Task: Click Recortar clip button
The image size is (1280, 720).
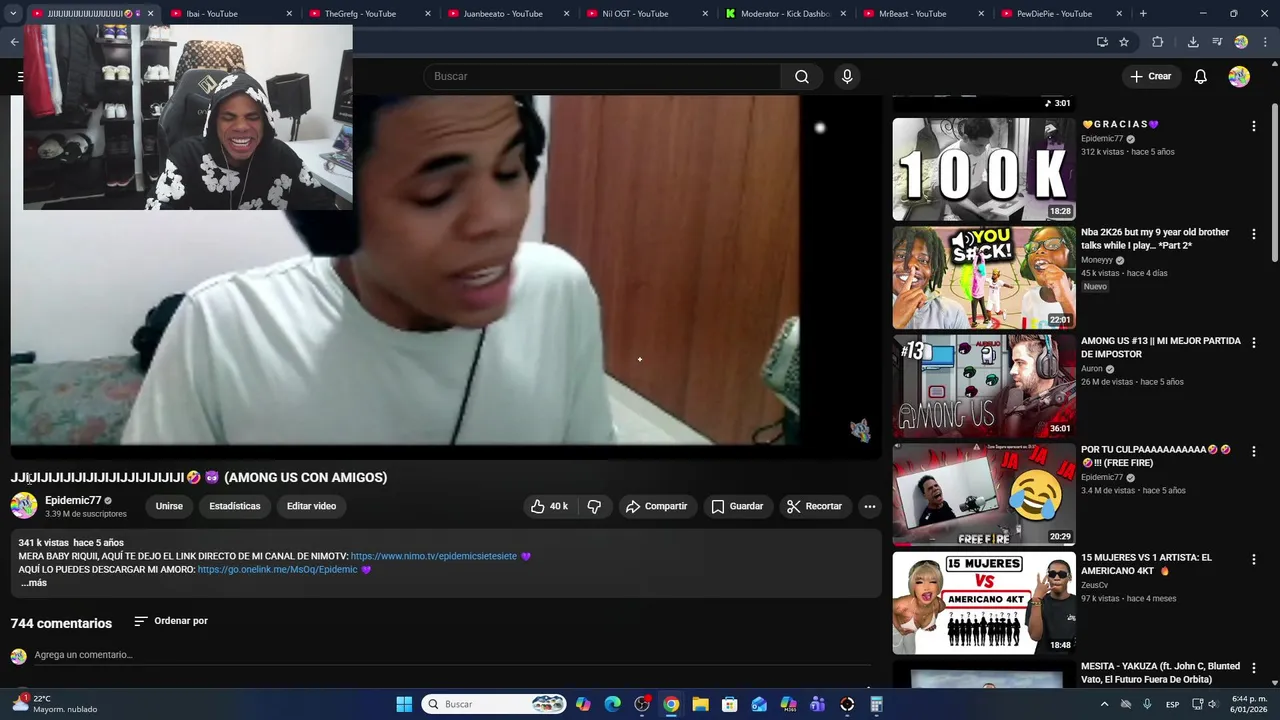Action: pos(814,506)
